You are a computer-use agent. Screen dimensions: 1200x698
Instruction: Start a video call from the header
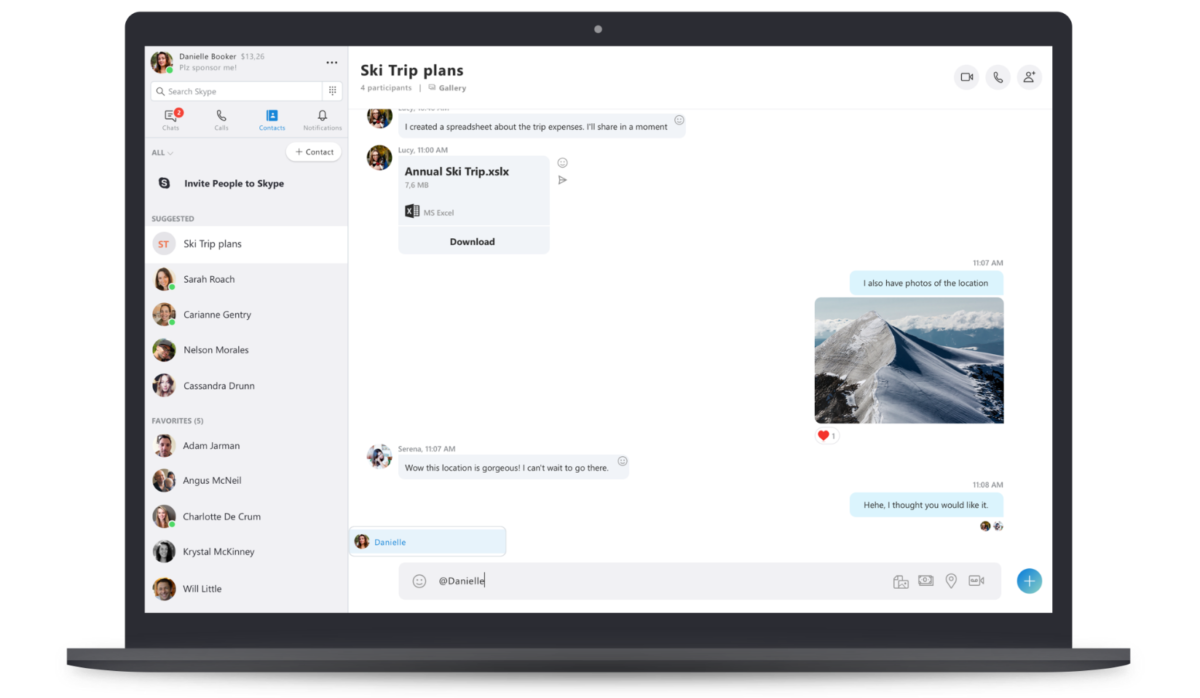tap(965, 77)
